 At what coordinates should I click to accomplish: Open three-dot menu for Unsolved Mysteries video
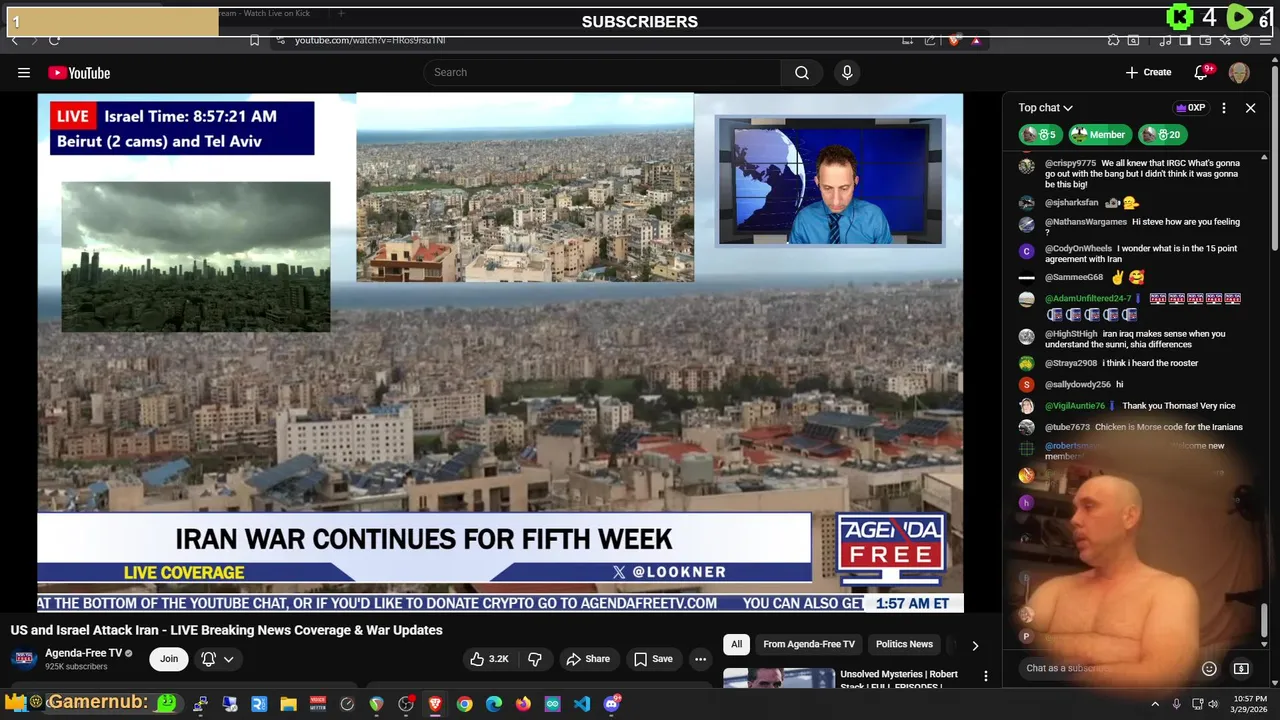985,677
